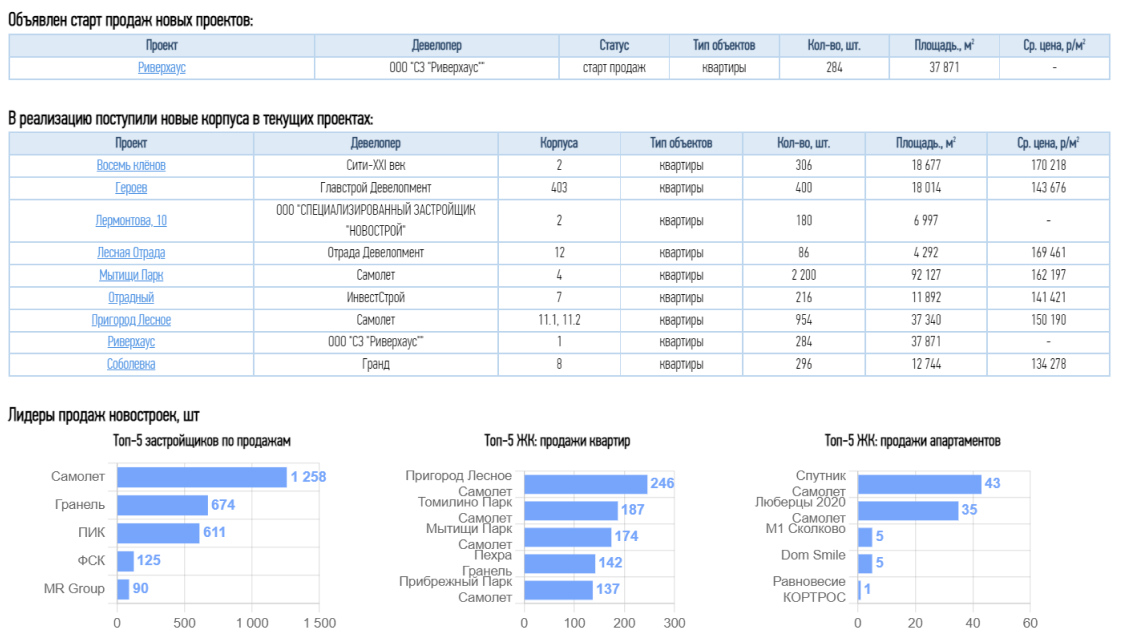Select the Самолет bar showing 1 258
The width and height of the screenshot is (1123, 638).
[201, 477]
